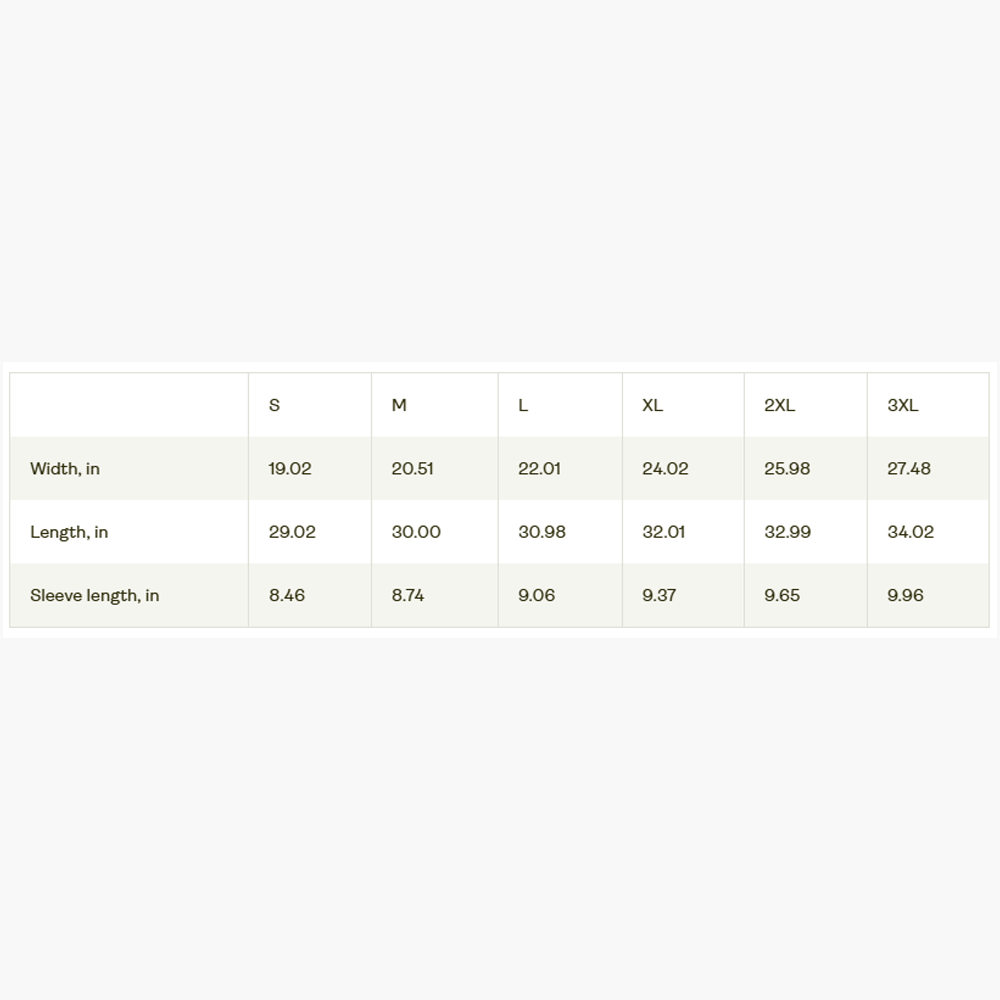Click length value 30.00 for size M
Screen dimensions: 1000x1000
[x=416, y=532]
